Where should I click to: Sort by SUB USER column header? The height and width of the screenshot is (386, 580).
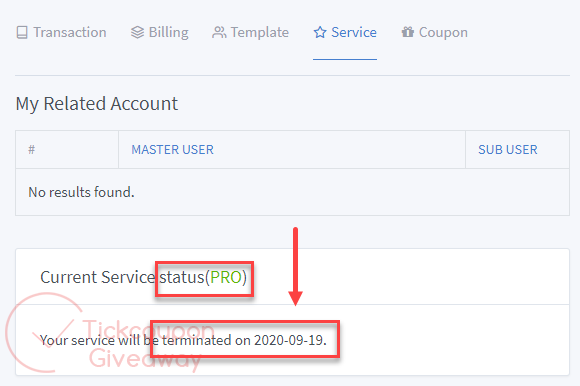pyautogui.click(x=508, y=150)
